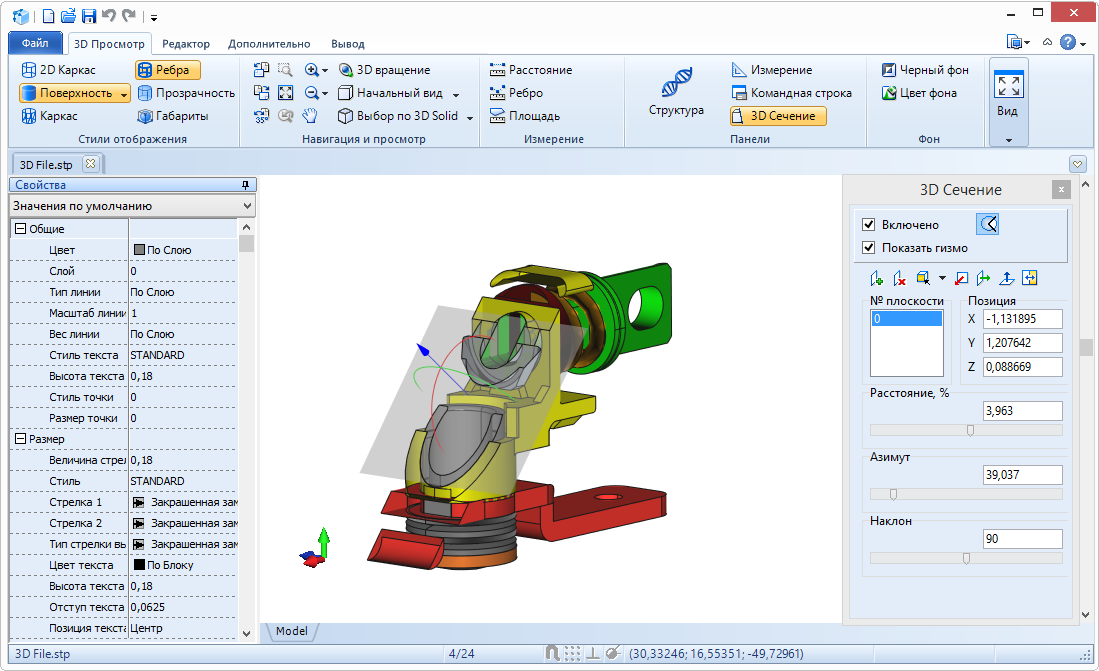Click the Азимут slider handle
The width and height of the screenshot is (1099, 671).
pyautogui.click(x=893, y=494)
